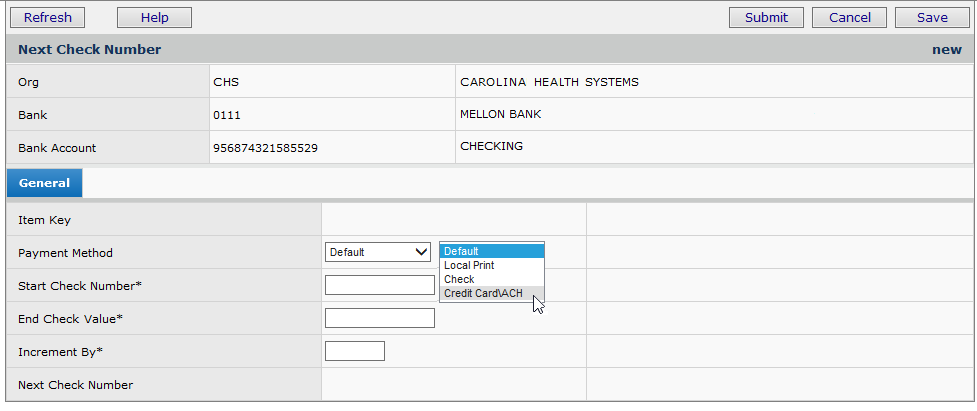The image size is (977, 411).
Task: Click the Carolina Health Systems text
Action: pos(549,82)
